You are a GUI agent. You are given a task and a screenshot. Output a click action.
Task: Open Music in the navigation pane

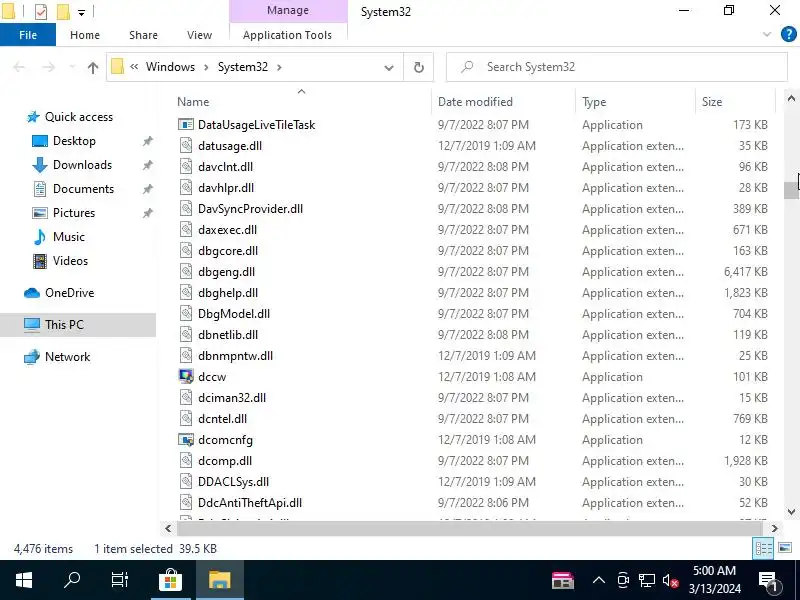tap(68, 237)
